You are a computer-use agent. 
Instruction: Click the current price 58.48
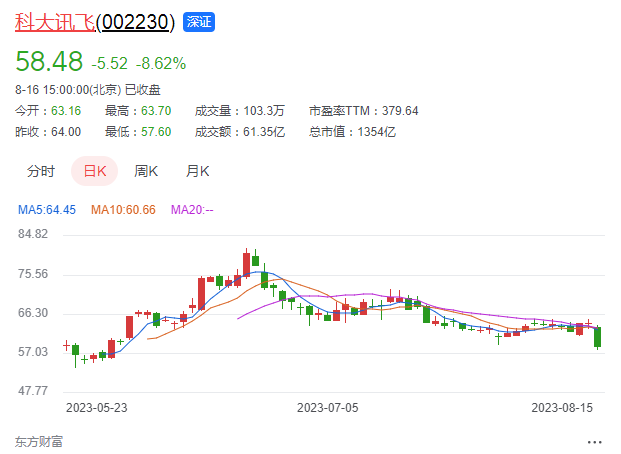(x=49, y=61)
